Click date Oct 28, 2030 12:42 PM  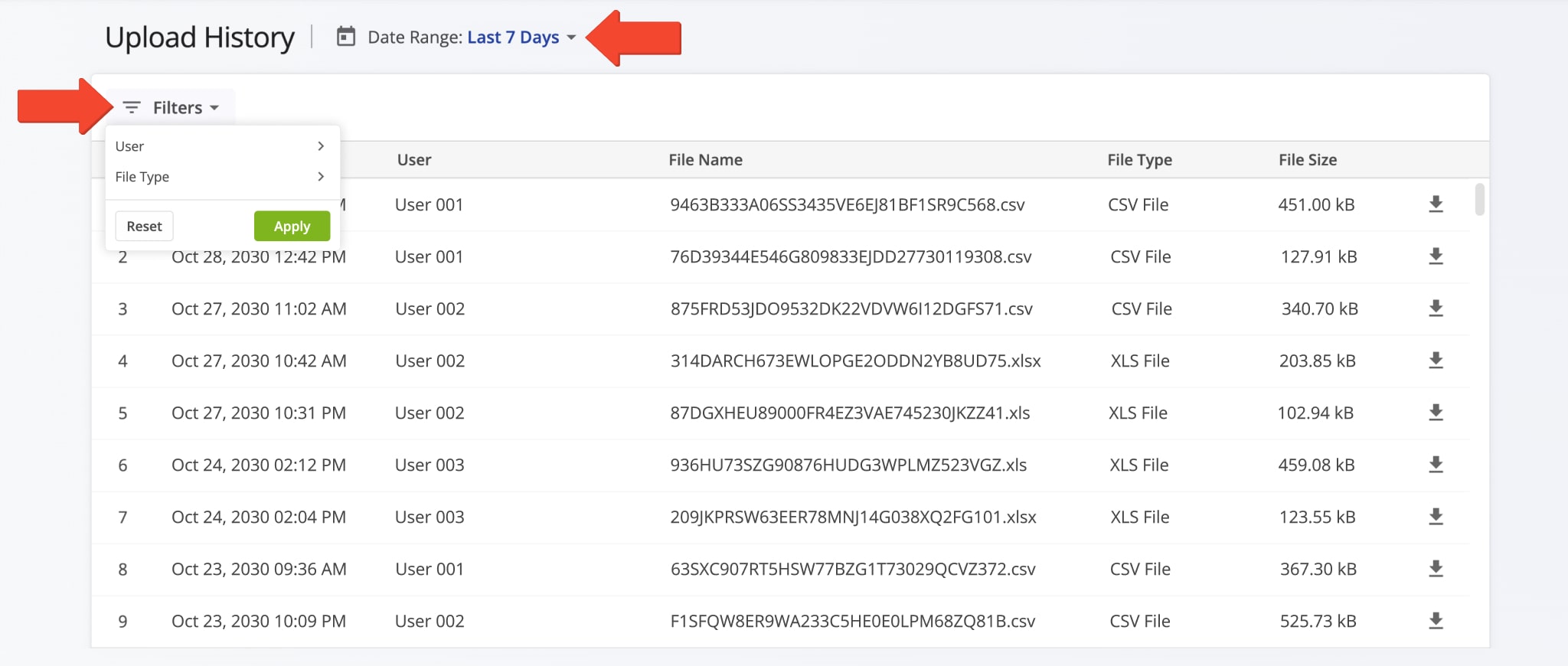point(259,257)
